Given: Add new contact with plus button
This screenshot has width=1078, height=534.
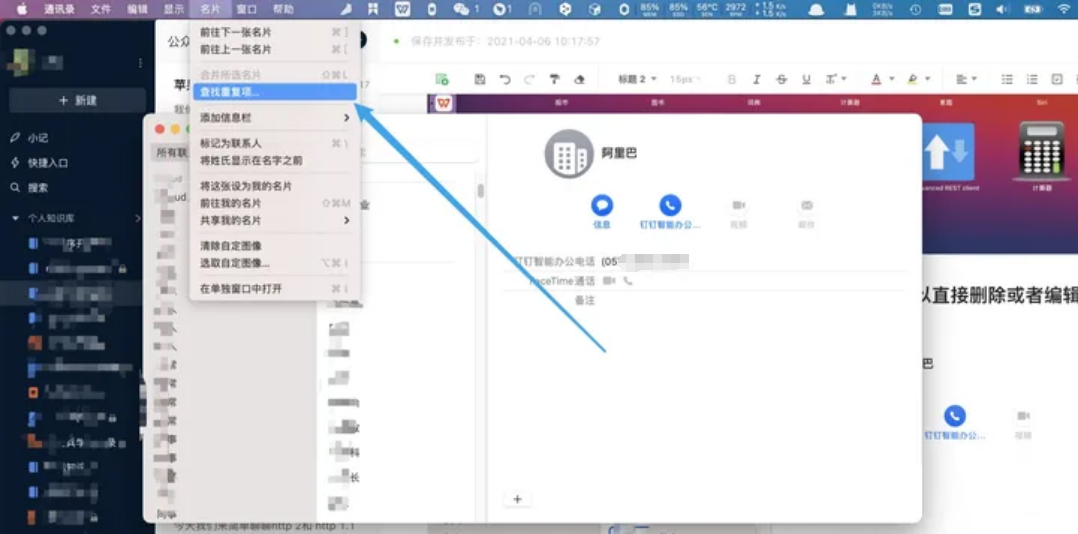Looking at the screenshot, I should (518, 500).
